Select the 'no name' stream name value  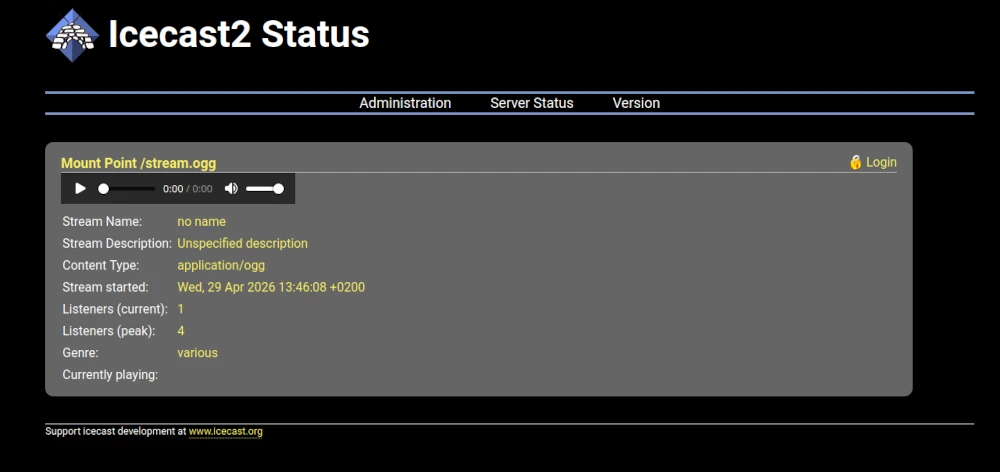[x=202, y=222]
